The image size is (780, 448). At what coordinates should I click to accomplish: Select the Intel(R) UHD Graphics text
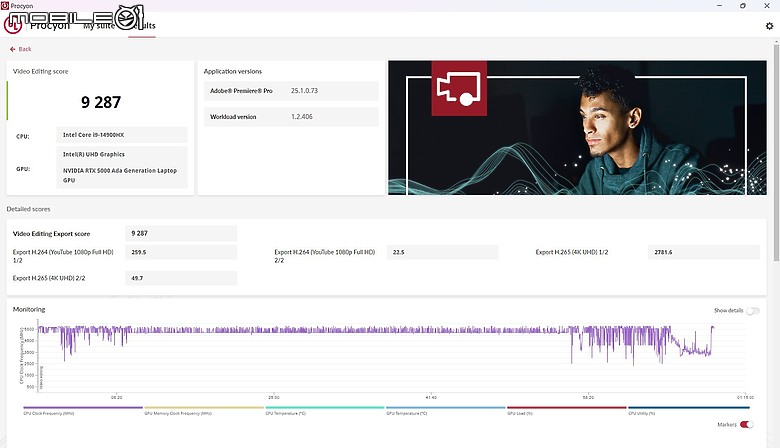tap(94, 154)
